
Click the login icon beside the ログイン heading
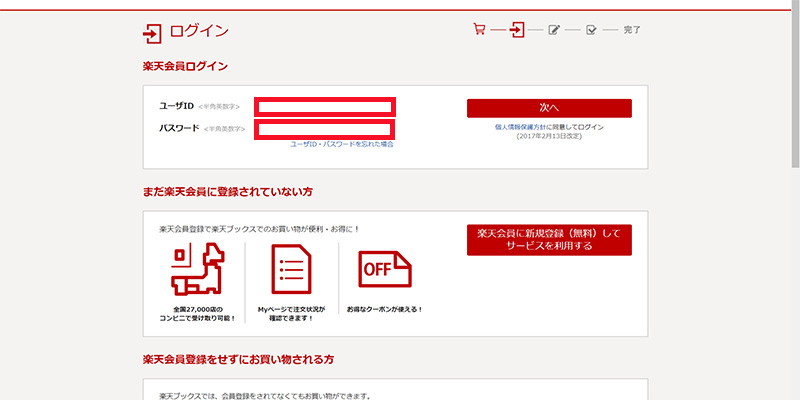152,34
